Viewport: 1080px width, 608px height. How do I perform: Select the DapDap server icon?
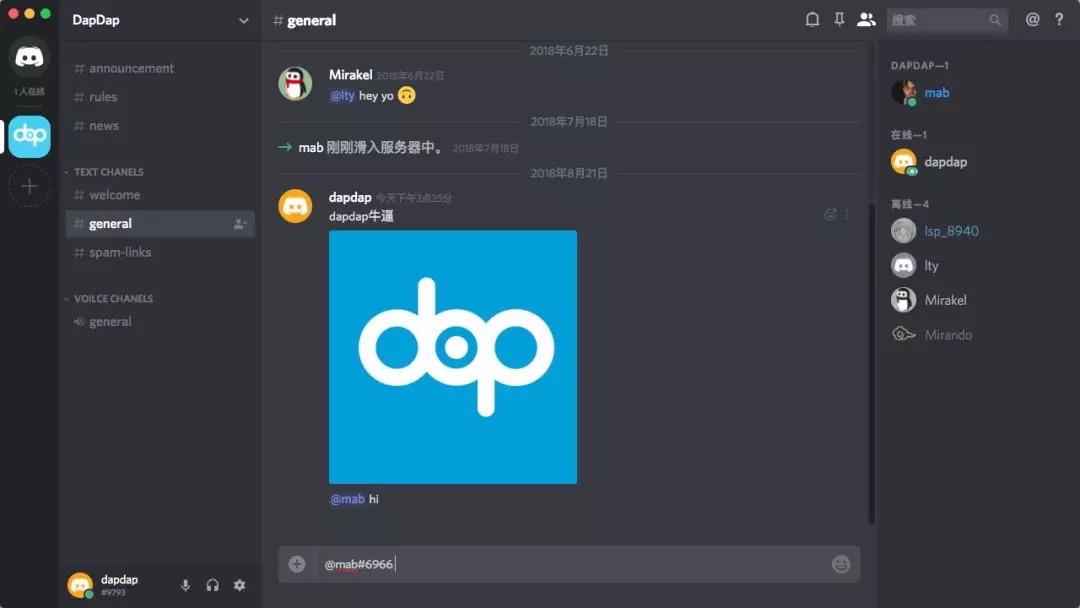(x=29, y=136)
